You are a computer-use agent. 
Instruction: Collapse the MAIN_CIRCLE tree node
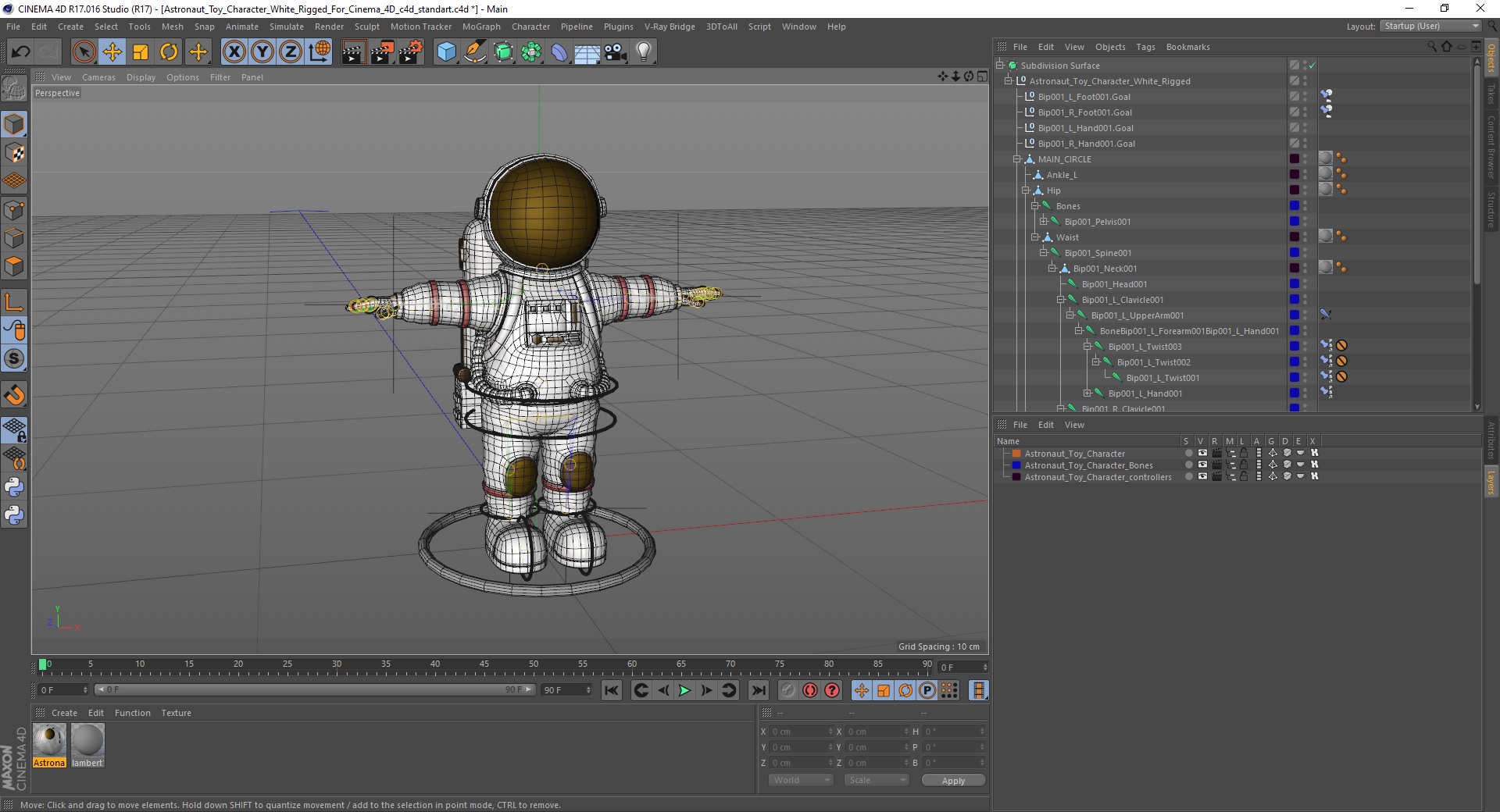click(x=1017, y=159)
